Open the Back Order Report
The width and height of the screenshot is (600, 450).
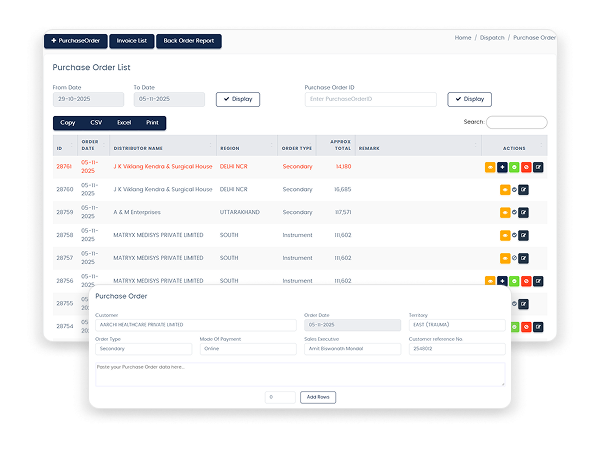(x=189, y=41)
